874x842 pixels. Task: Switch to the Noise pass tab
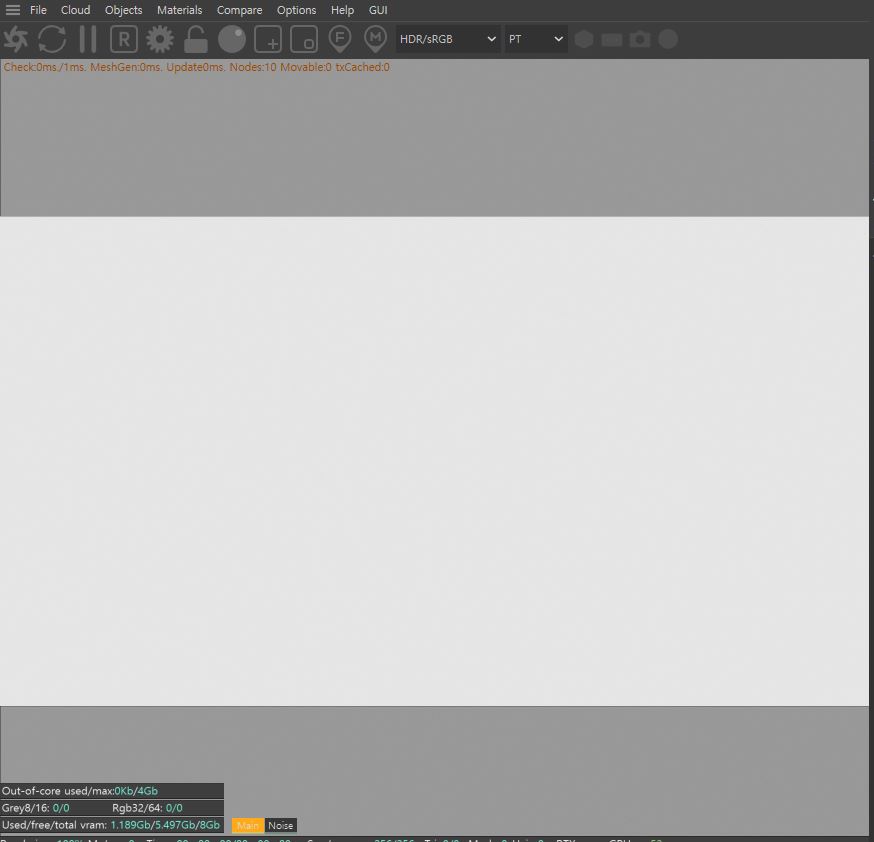pyautogui.click(x=281, y=825)
